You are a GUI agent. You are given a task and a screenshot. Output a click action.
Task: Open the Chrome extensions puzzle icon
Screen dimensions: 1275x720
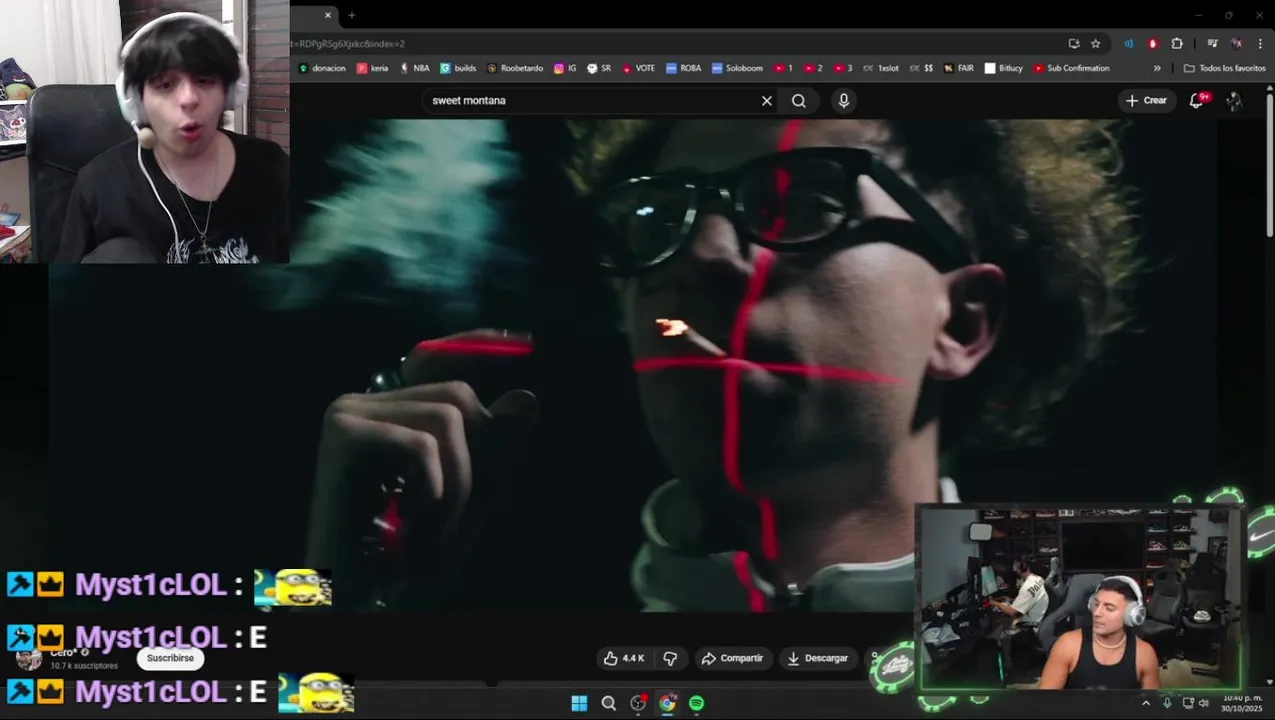pos(1177,44)
